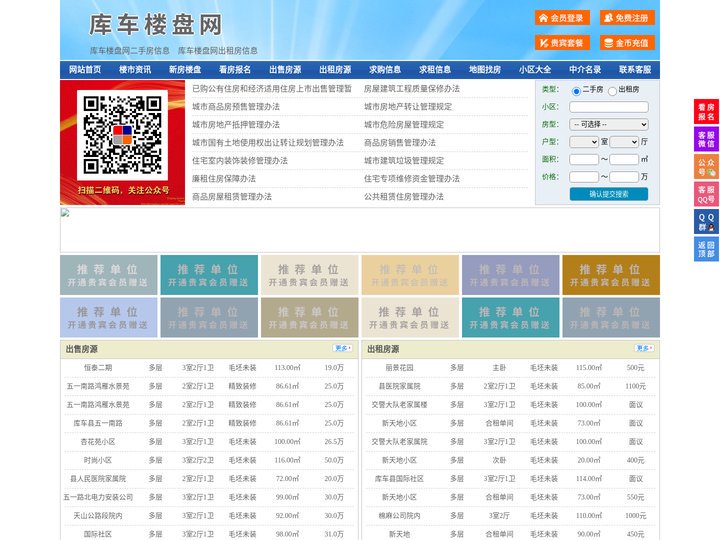The image size is (720, 540).
Task: Click the pink 客服QQ号 sidebar icon
Action: click(x=706, y=194)
